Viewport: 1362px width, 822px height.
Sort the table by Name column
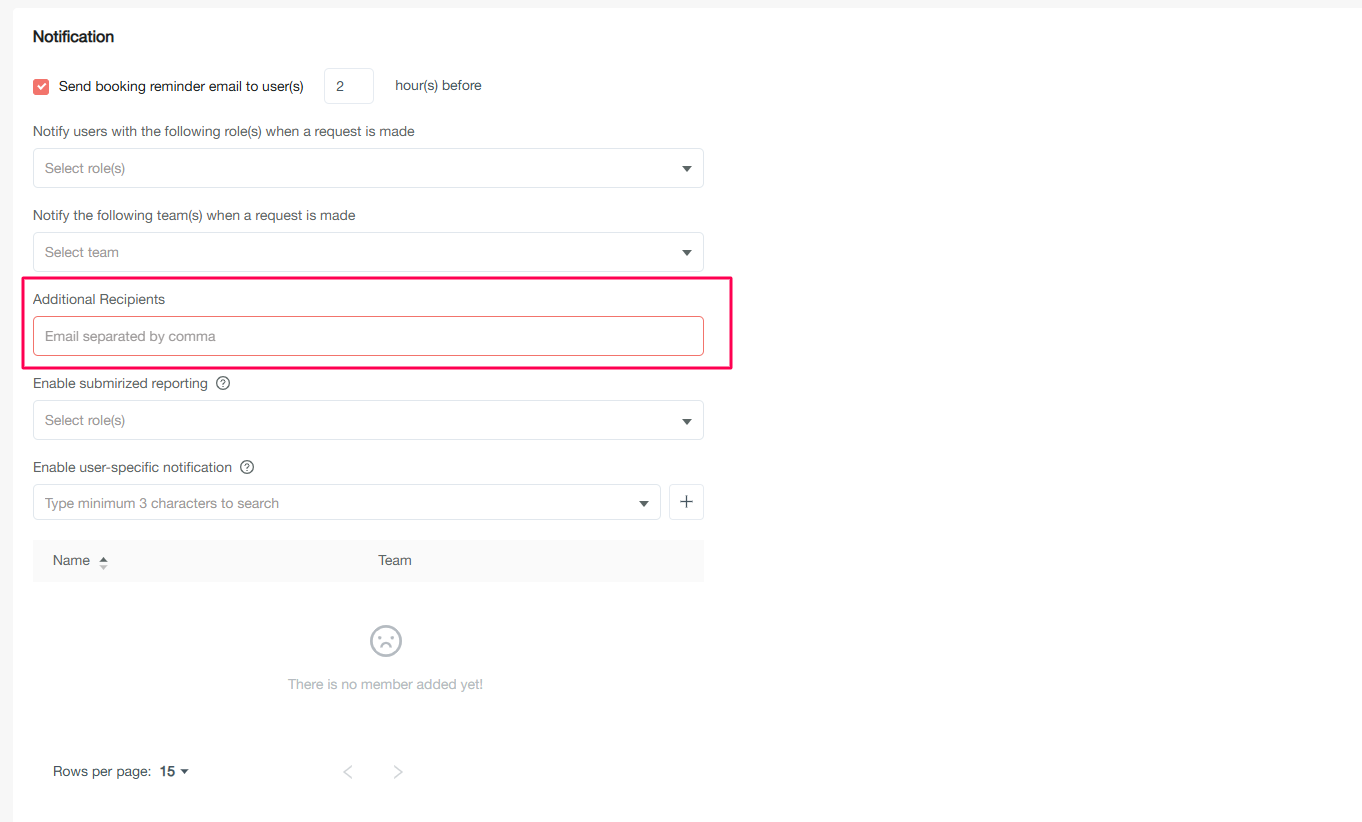pyautogui.click(x=71, y=561)
